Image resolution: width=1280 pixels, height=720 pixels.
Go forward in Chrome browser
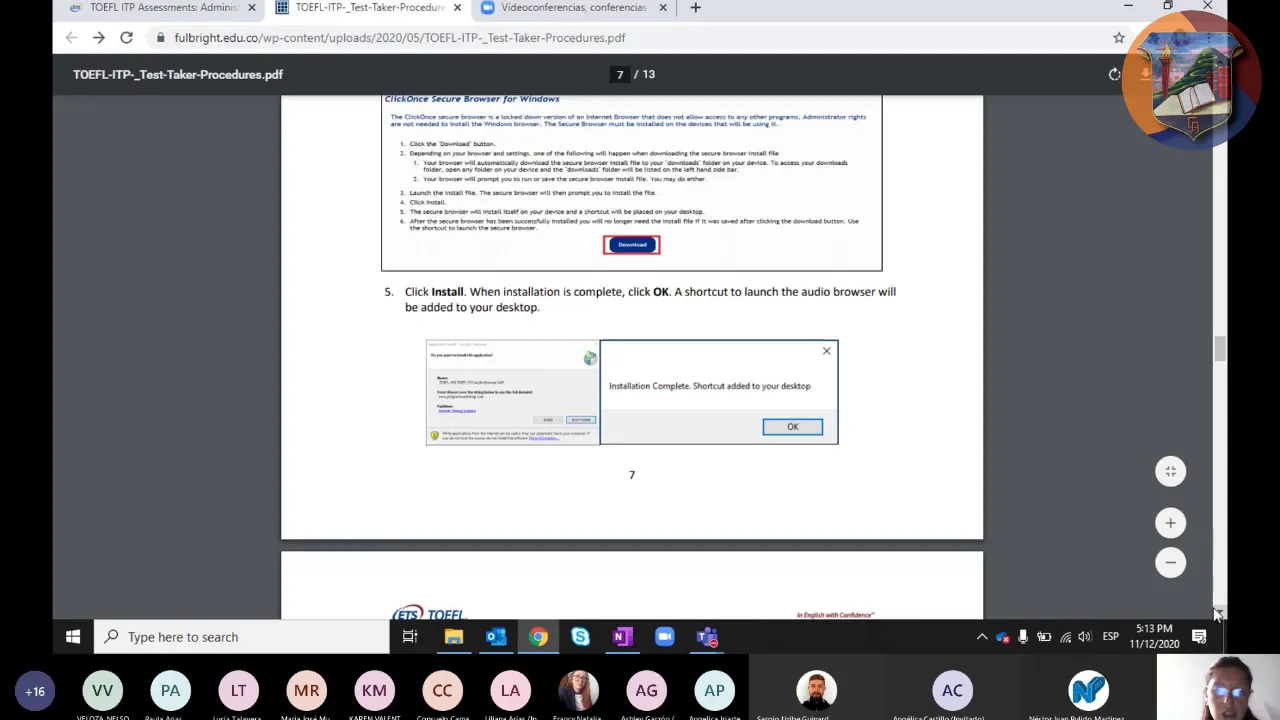click(x=99, y=38)
